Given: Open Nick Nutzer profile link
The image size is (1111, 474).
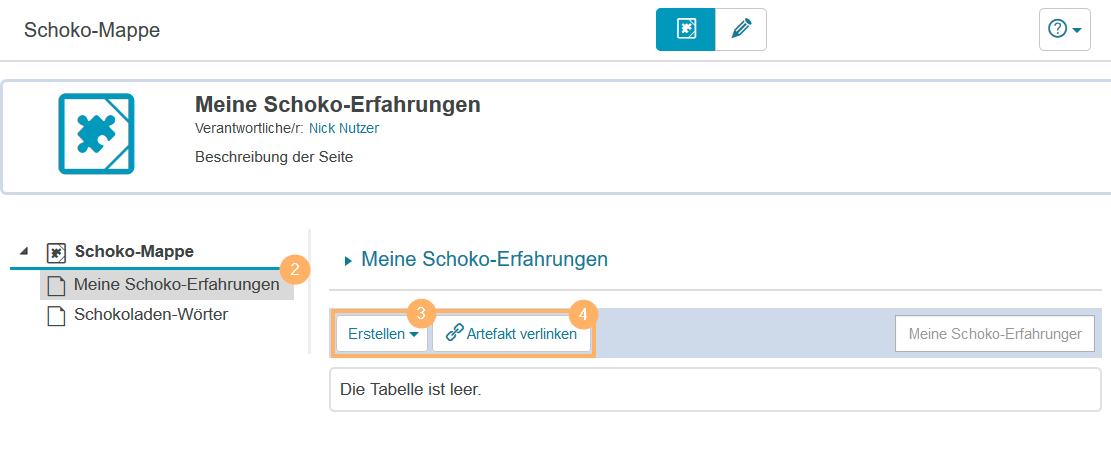Looking at the screenshot, I should point(344,128).
